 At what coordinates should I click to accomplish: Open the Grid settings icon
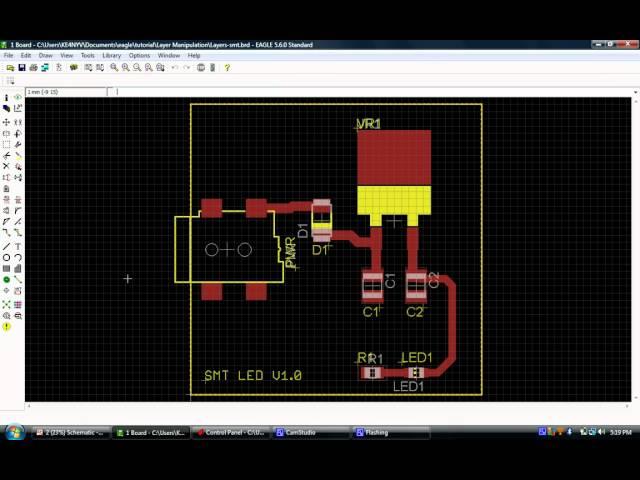tap(10, 81)
